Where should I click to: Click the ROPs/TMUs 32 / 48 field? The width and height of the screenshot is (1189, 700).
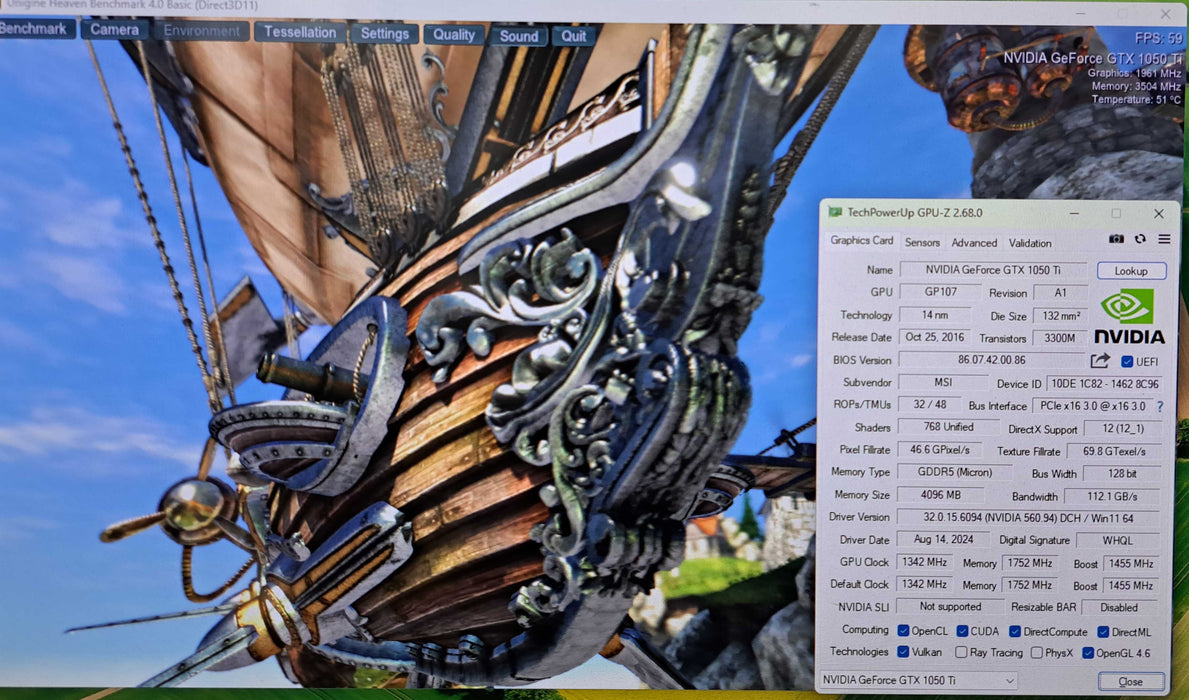929,404
